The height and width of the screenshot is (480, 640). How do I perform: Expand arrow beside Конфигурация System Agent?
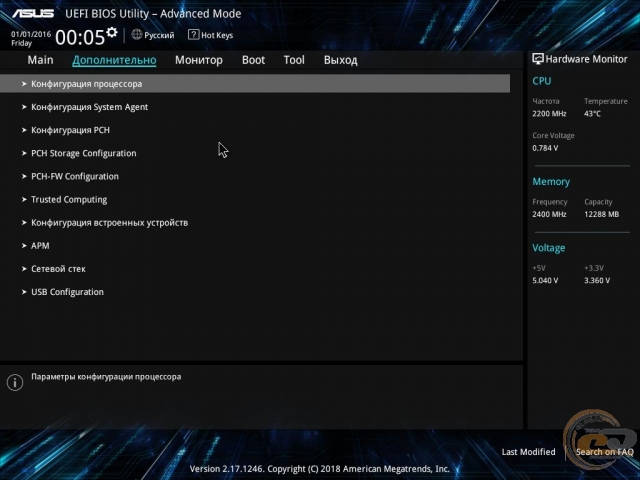pyautogui.click(x=24, y=107)
